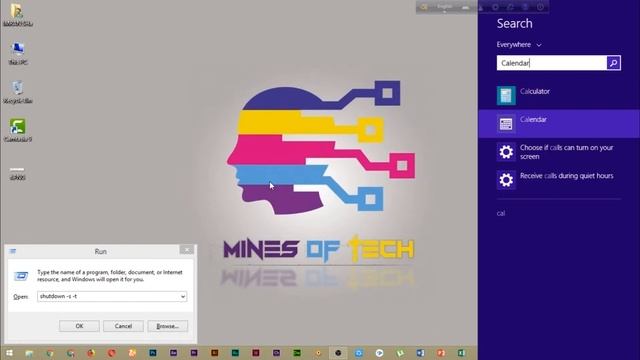Open After Effects (Ae) from the taskbar
Viewport: 640px width, 360px height.
tap(173, 353)
